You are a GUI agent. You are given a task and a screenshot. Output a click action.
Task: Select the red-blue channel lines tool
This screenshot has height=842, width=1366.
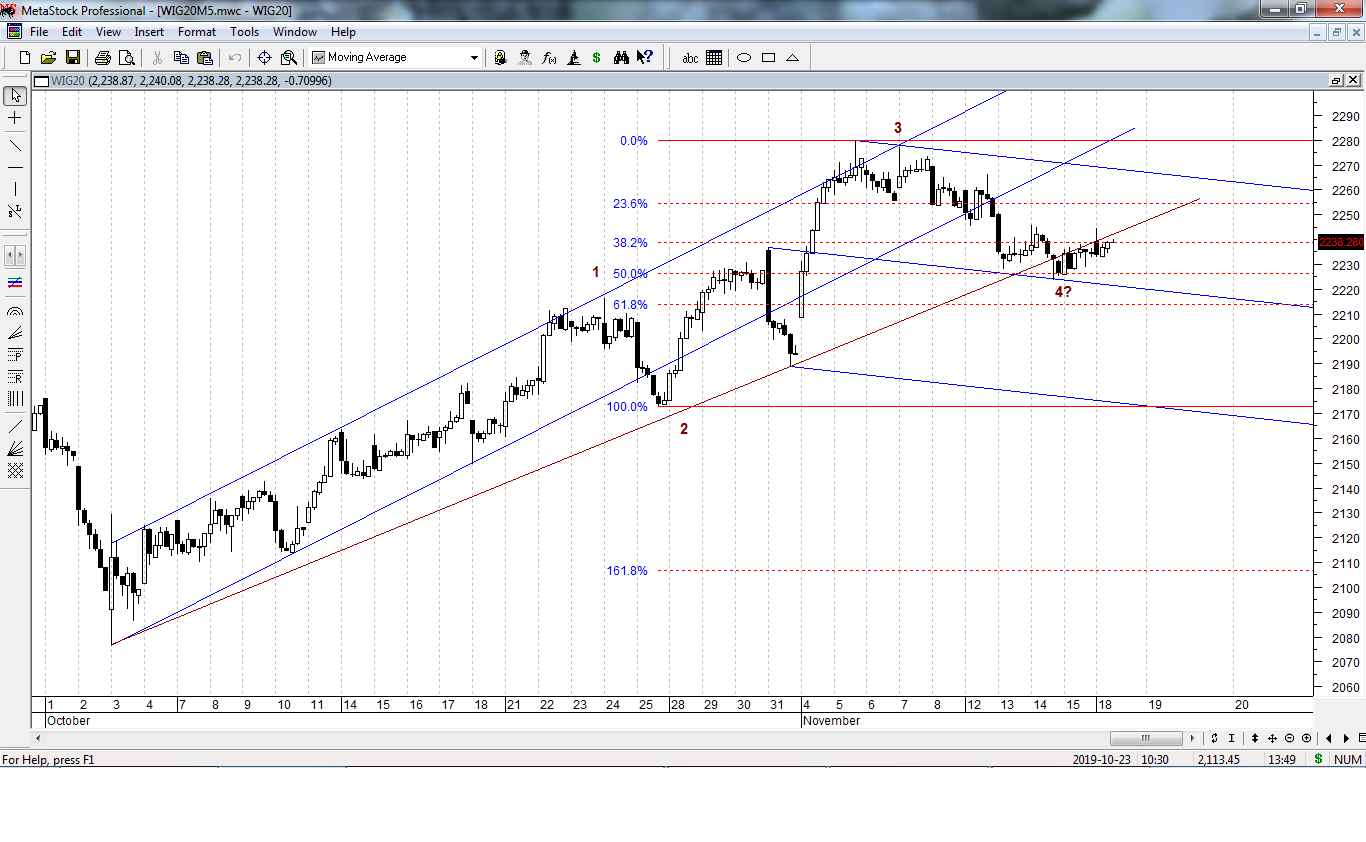(15, 283)
